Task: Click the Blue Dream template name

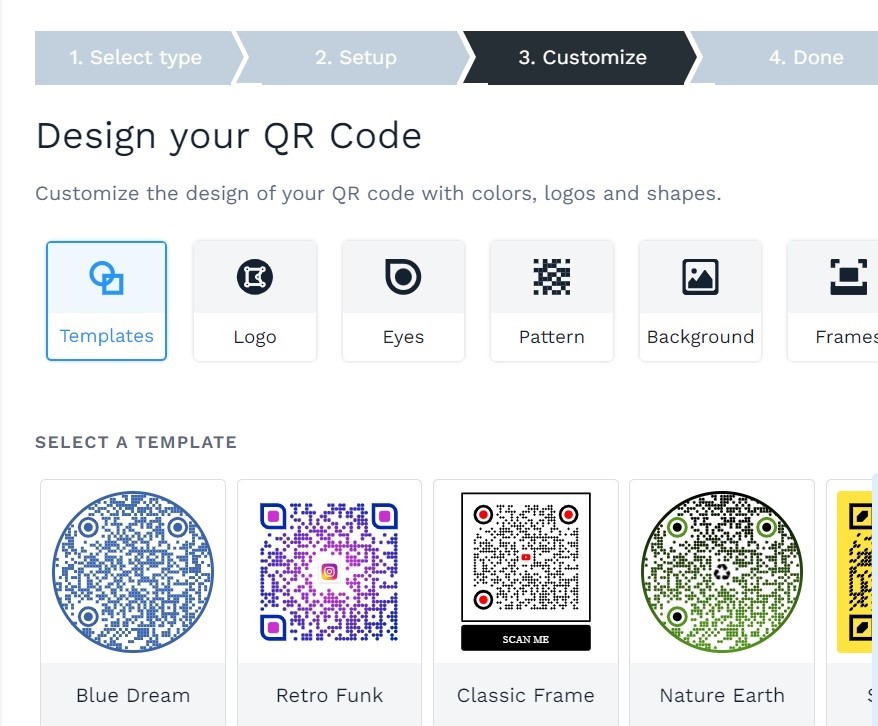Action: coord(132,695)
